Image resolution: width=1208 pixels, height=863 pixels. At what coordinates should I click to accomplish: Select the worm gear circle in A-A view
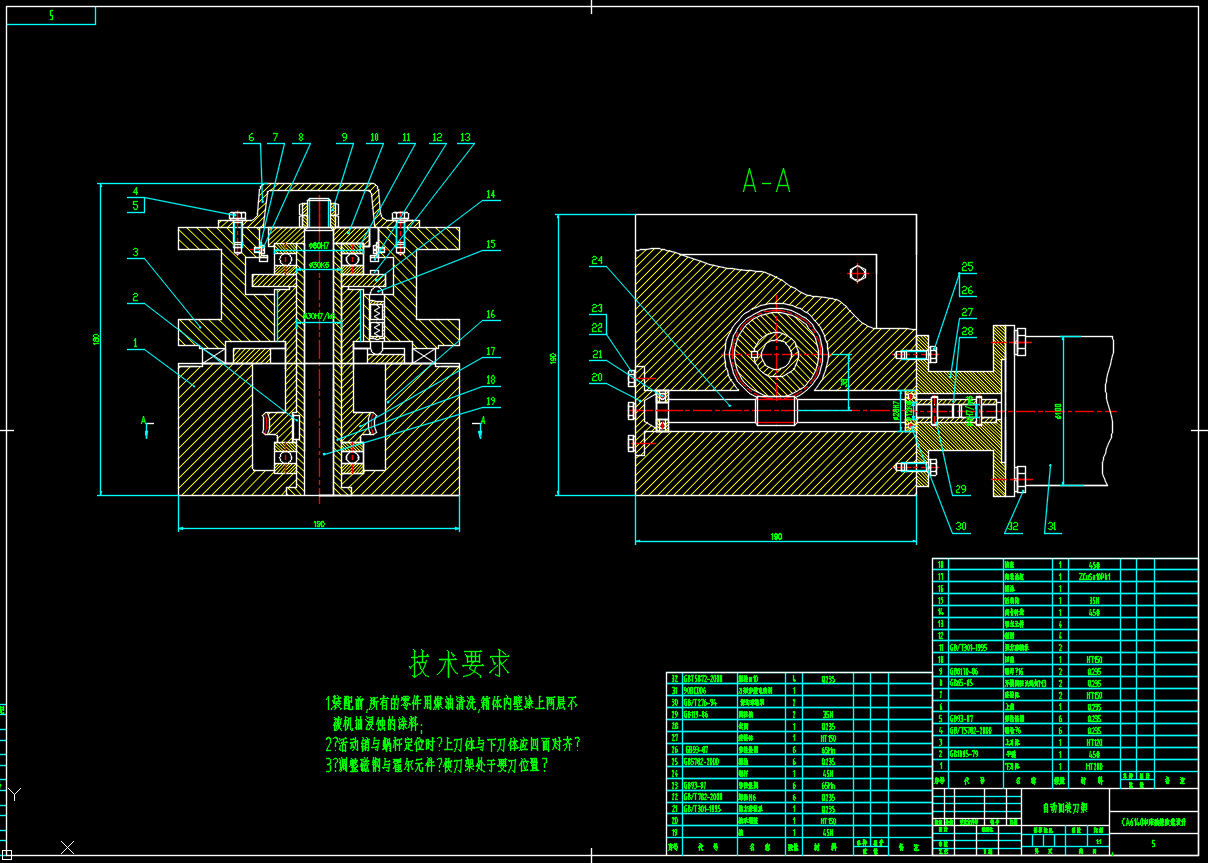777,353
